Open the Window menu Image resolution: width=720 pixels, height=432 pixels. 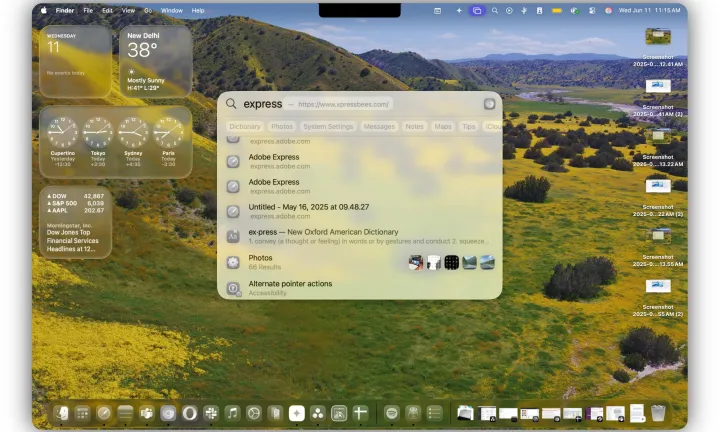(x=172, y=10)
